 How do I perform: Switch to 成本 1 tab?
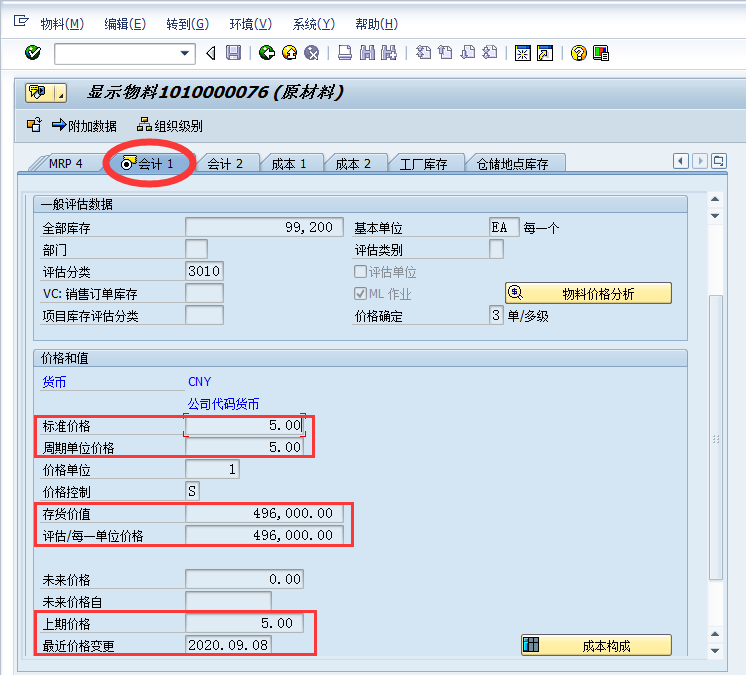tap(289, 164)
